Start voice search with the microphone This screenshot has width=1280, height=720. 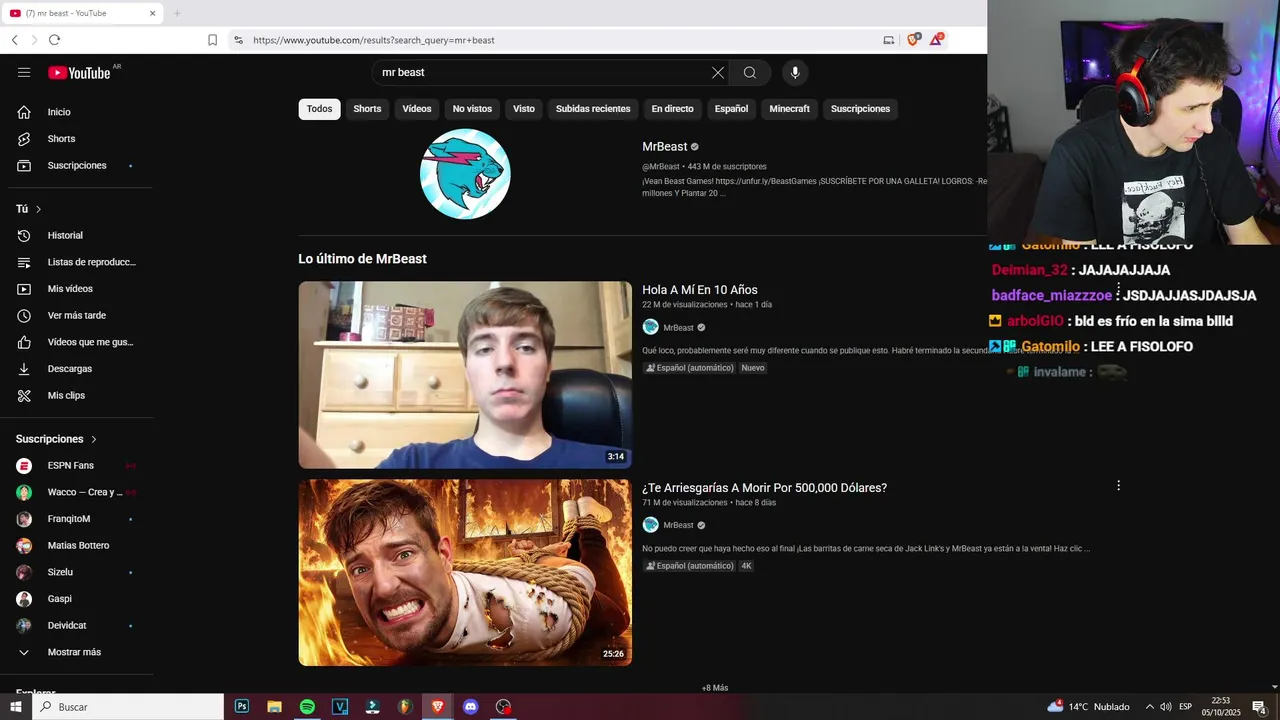[795, 72]
